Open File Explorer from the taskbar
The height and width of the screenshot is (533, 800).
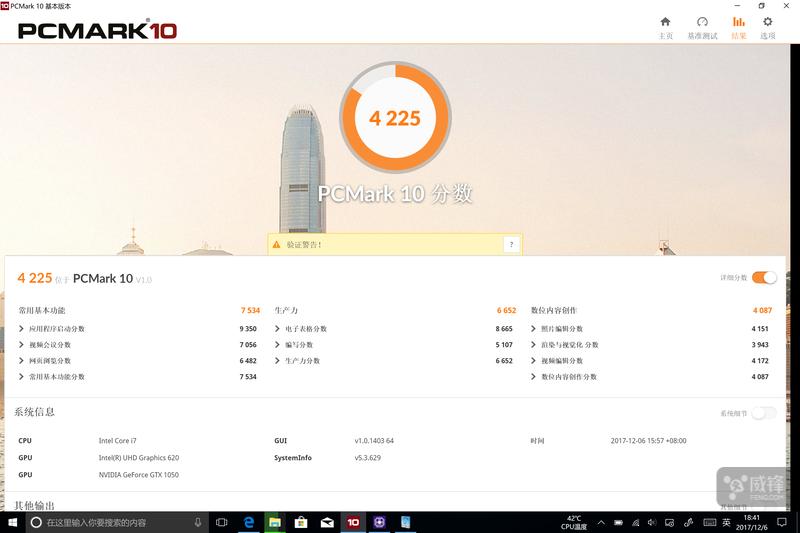(274, 522)
